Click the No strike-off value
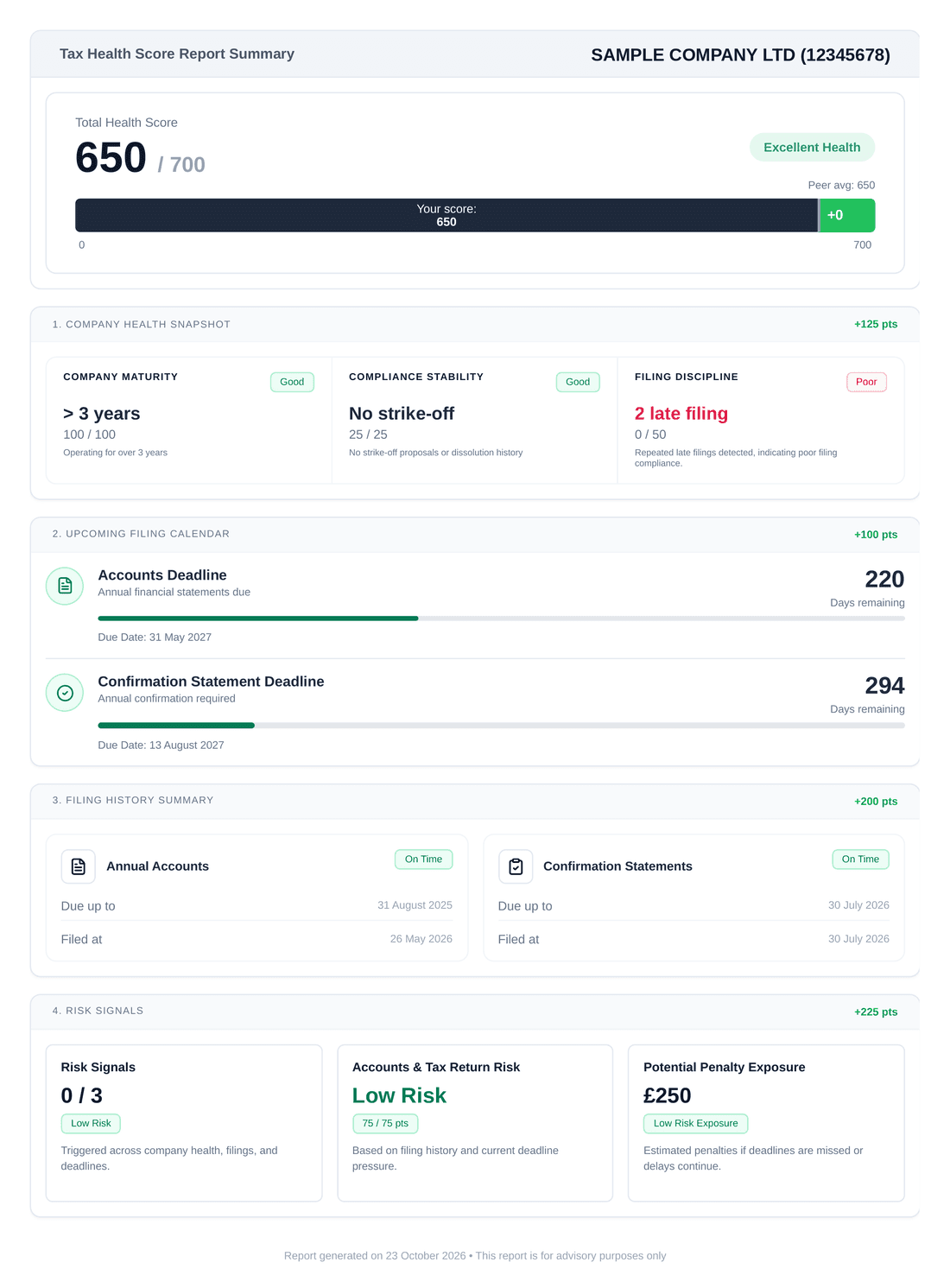Screen dimensions: 950x1288 point(402,414)
